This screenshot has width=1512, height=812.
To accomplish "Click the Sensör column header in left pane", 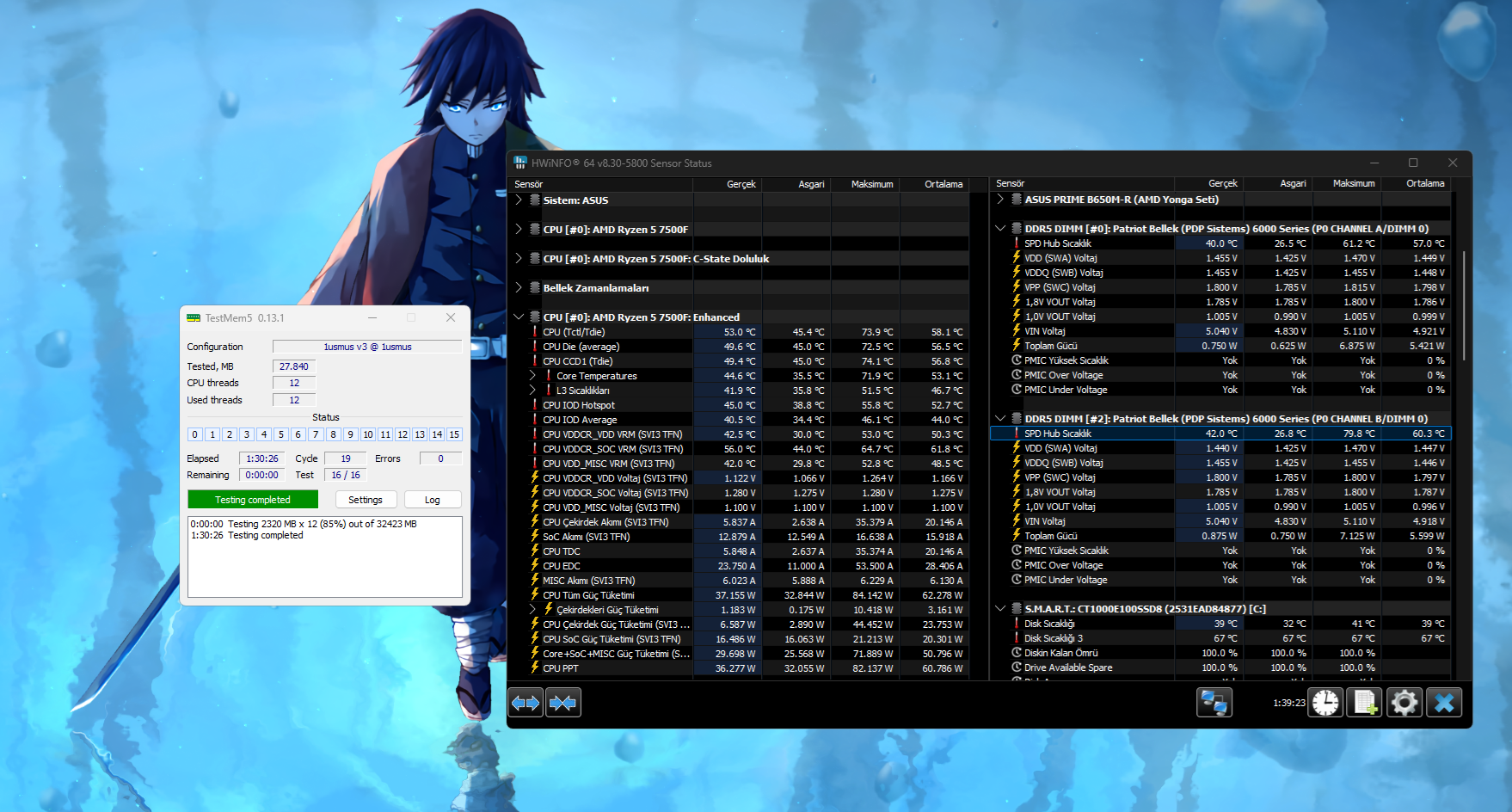I will [x=602, y=184].
